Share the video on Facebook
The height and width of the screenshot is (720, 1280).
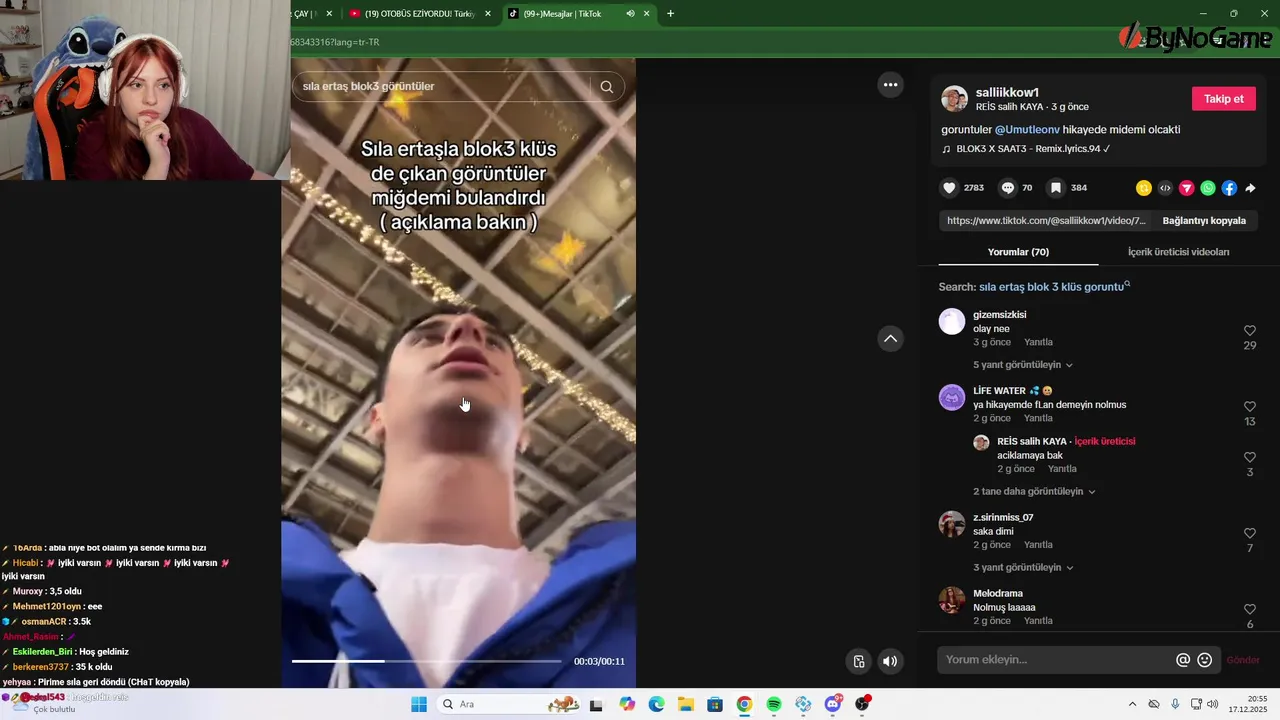pos(1229,188)
